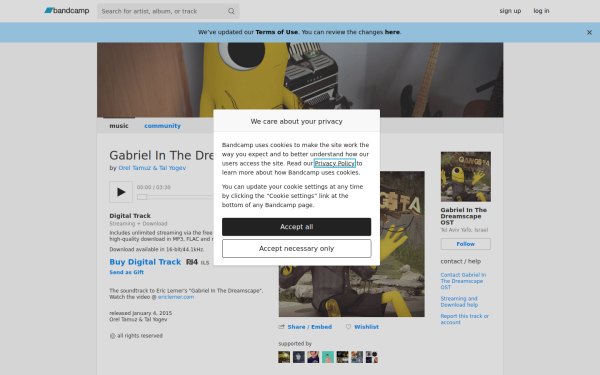Open the third supporter avatar
The image size is (600, 375).
[313, 357]
